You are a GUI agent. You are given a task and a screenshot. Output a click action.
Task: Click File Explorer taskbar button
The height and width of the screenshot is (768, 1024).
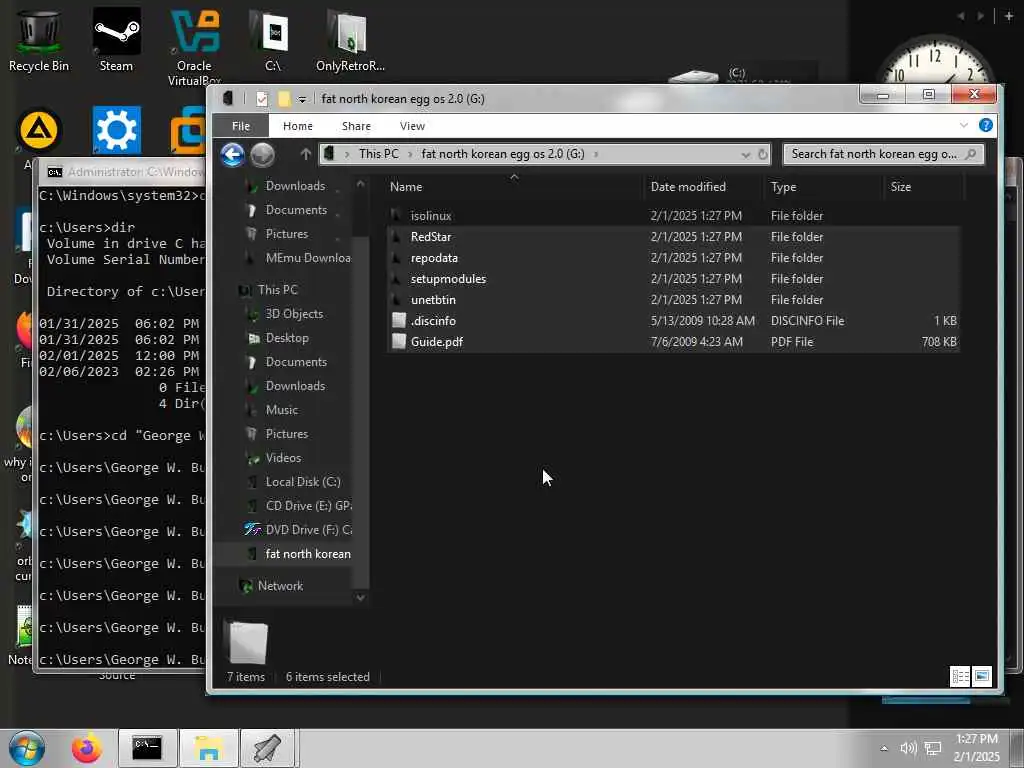click(x=208, y=748)
